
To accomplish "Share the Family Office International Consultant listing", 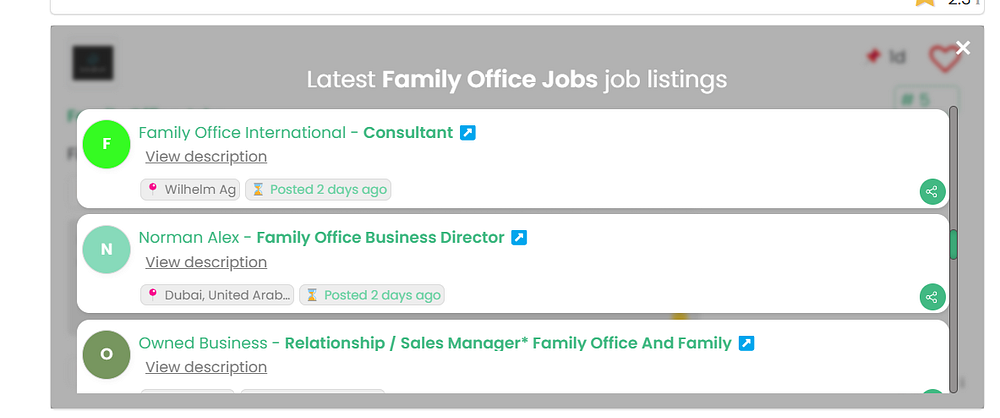I will click(932, 192).
